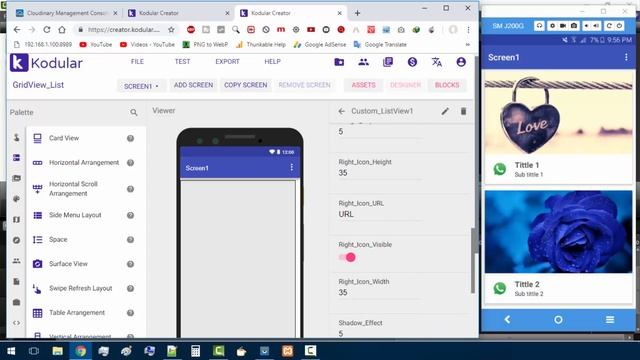Image resolution: width=640 pixels, height=360 pixels.
Task: Open a new Chrome tab
Action: click(357, 13)
